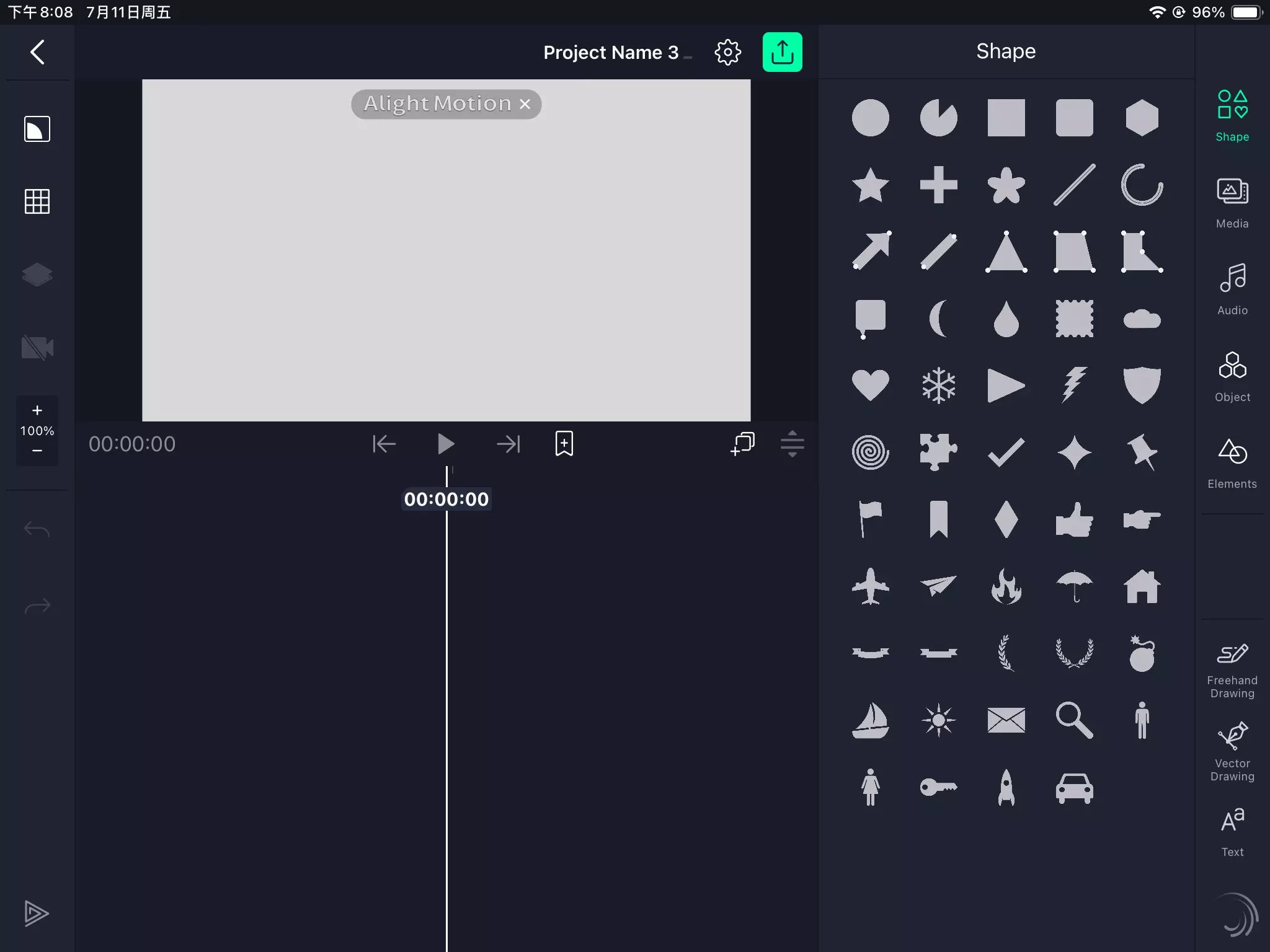Viewport: 1270px width, 952px height.
Task: Select the spiral shape
Action: (x=870, y=452)
